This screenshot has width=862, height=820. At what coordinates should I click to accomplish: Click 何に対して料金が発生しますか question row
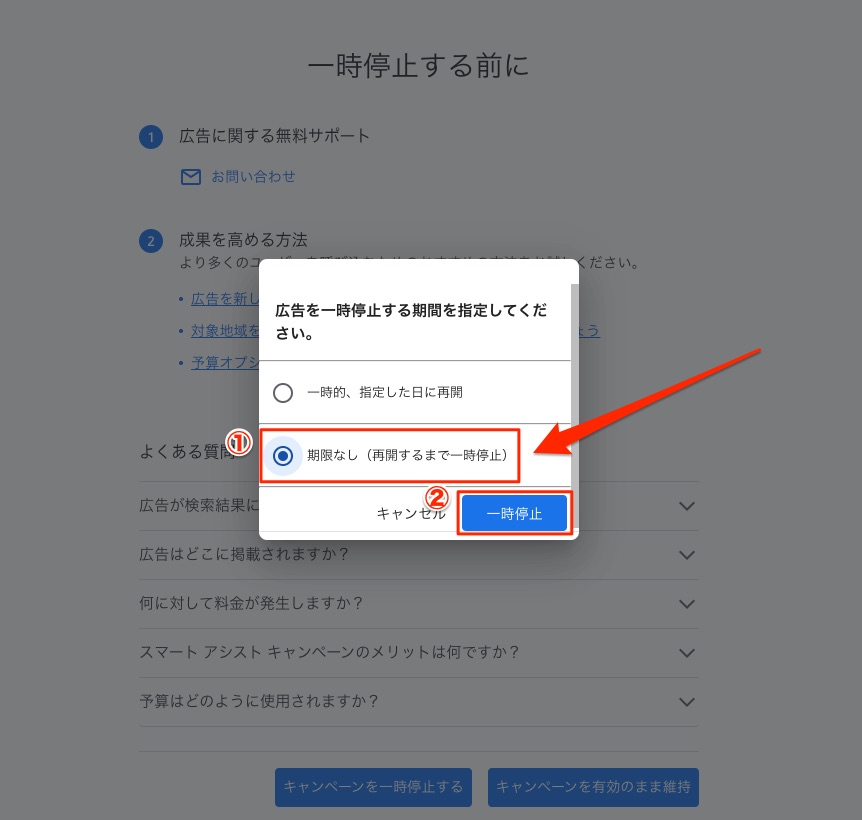pos(419,604)
